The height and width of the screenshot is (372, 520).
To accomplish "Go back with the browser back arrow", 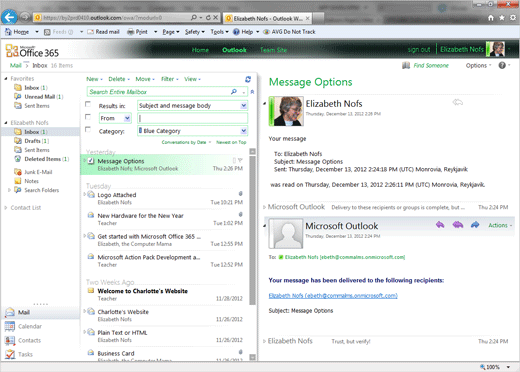I will pyautogui.click(x=9, y=17).
